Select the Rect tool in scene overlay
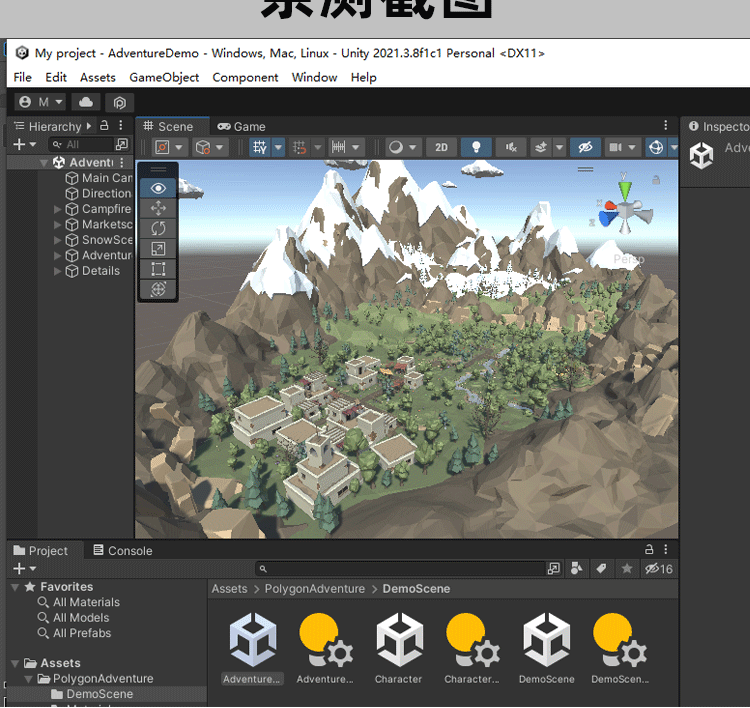 (158, 269)
